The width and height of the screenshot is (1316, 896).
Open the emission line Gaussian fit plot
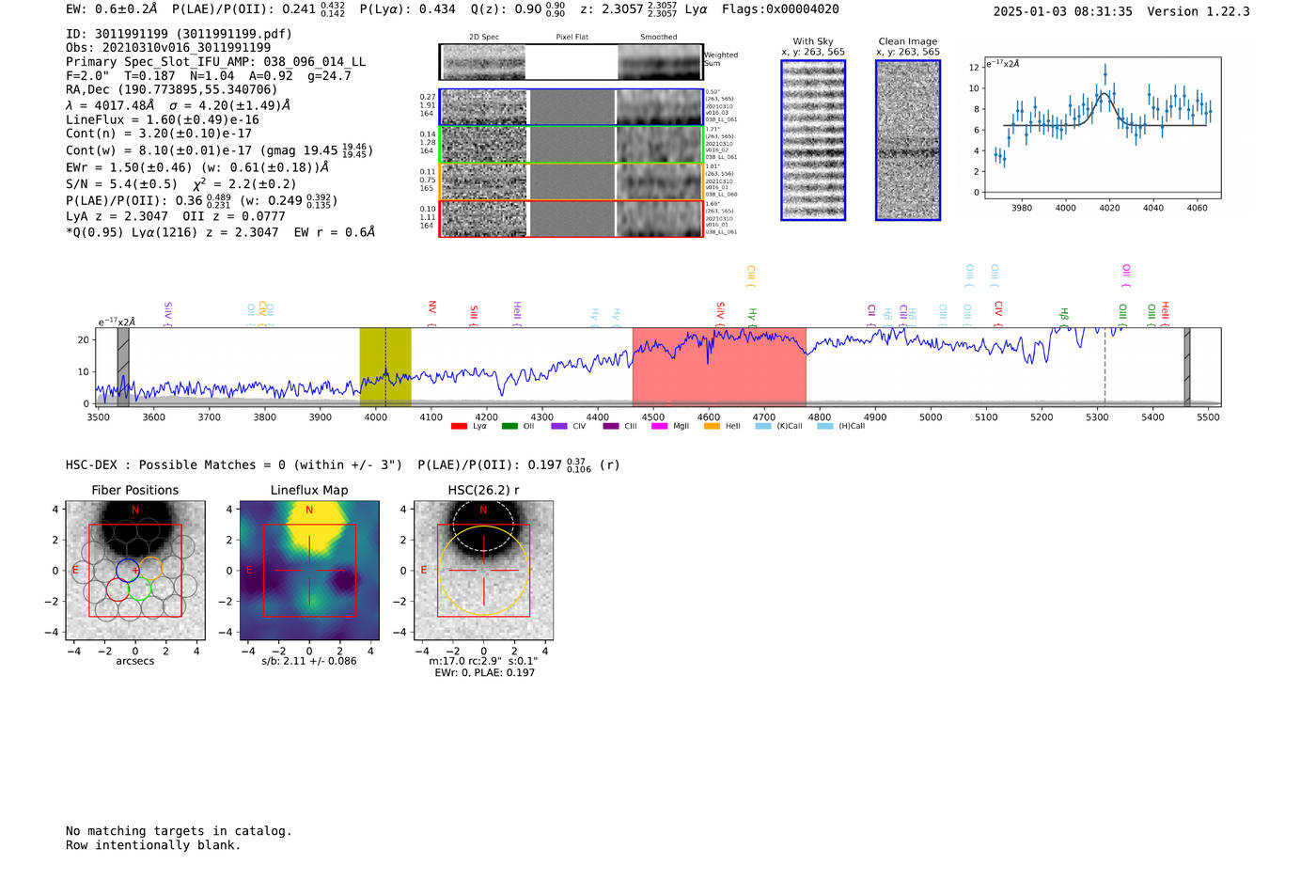coord(1102,128)
